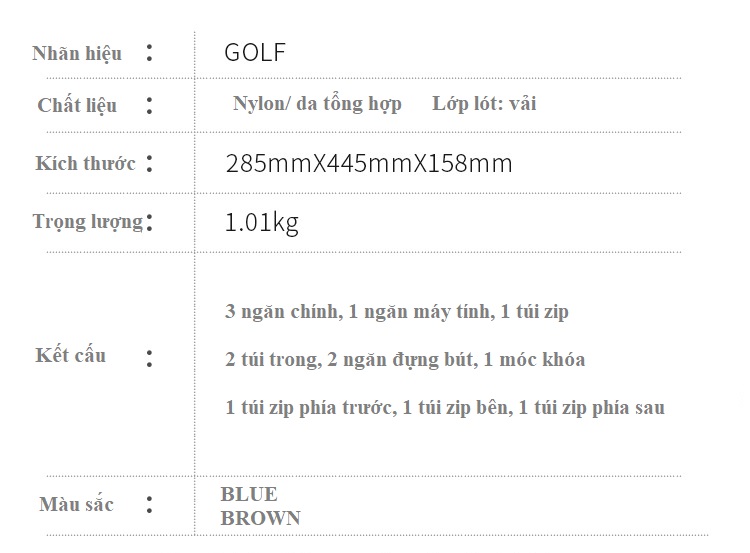The height and width of the screenshot is (553, 750).
Task: Click the Kích thước label
Action: (x=85, y=163)
